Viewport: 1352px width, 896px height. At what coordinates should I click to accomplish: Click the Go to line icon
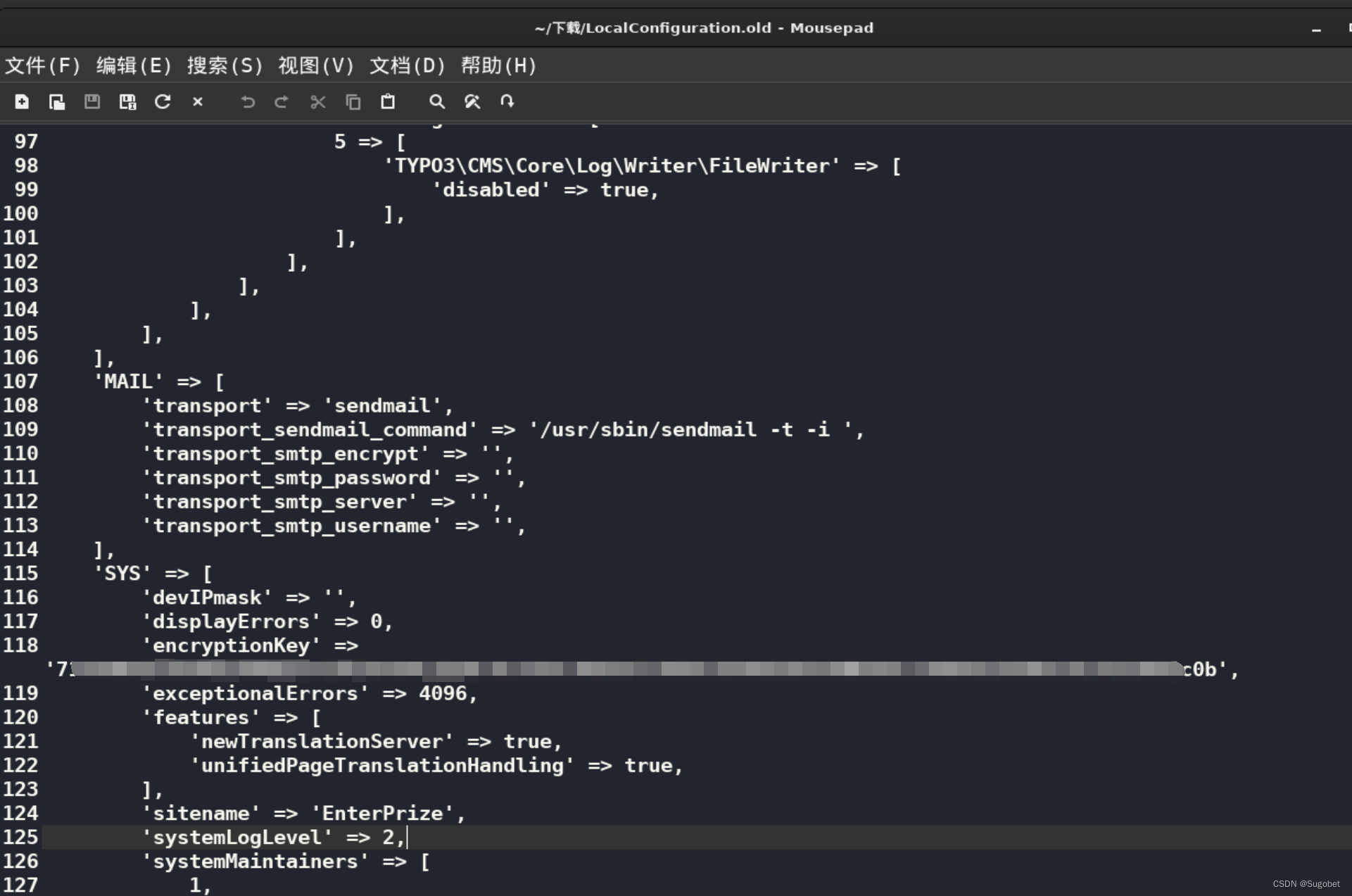tap(507, 102)
